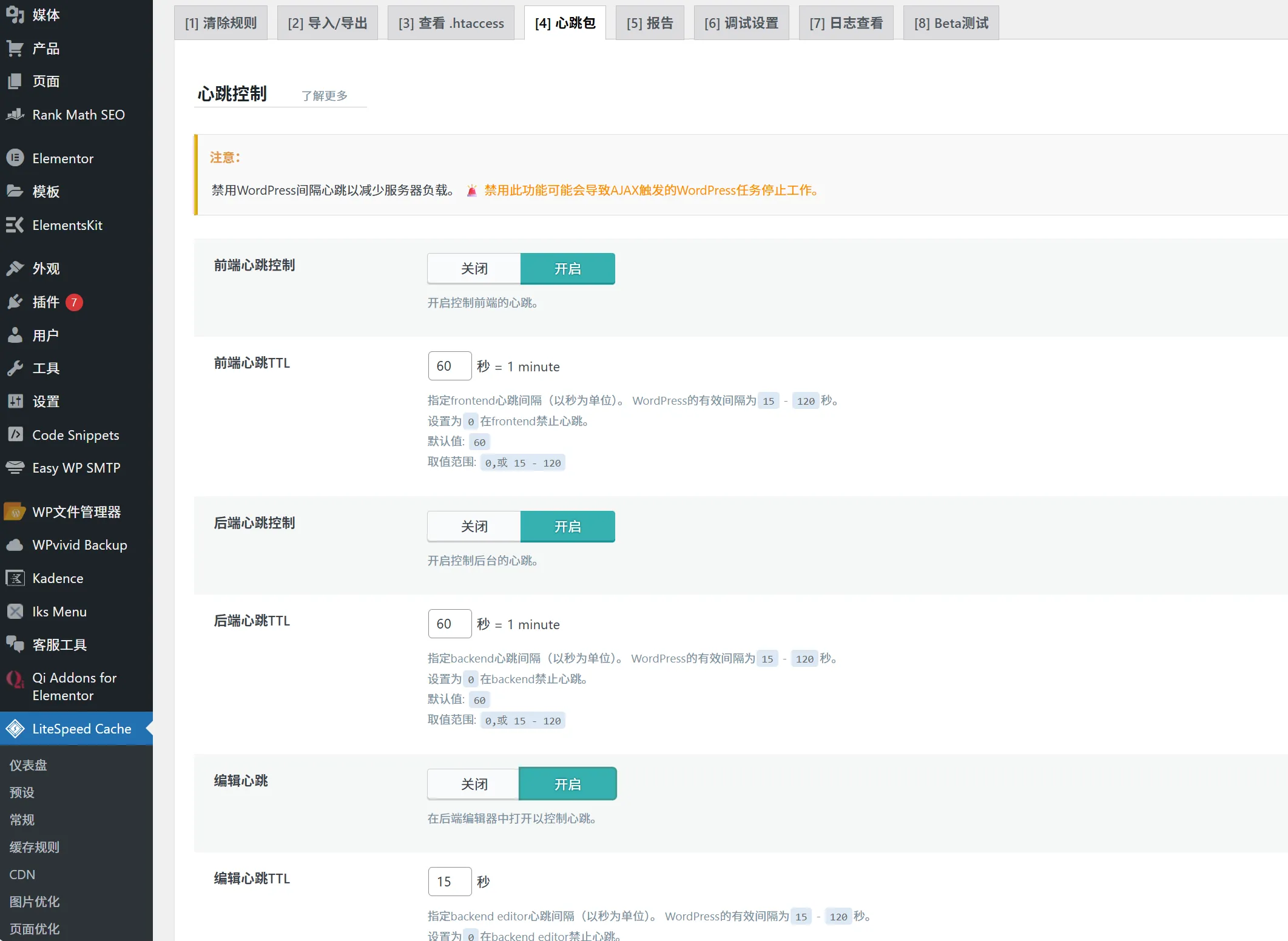Click the 了解更多 link

[x=325, y=96]
